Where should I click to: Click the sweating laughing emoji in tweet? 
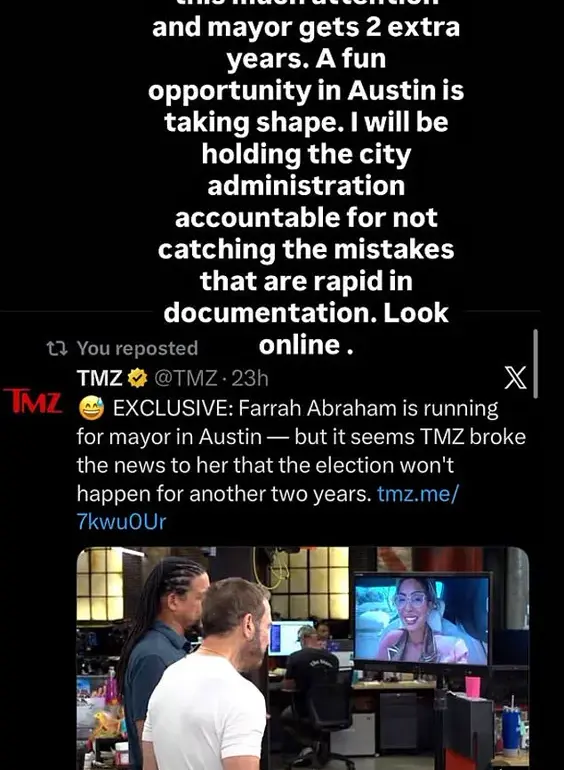click(x=91, y=409)
